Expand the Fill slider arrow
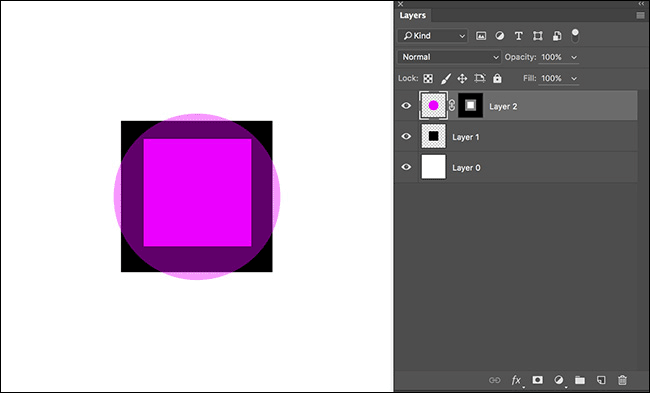This screenshot has height=393, width=650. coord(574,78)
